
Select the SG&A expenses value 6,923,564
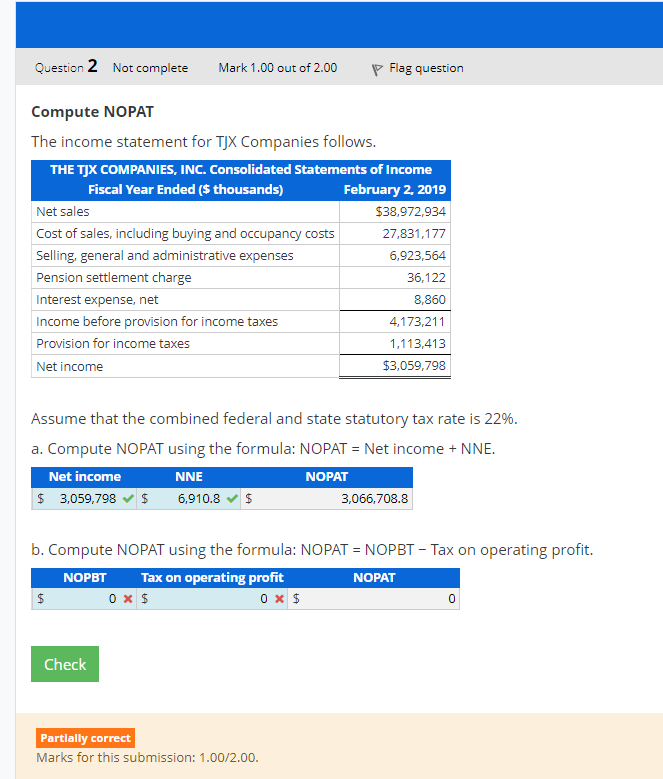click(x=417, y=255)
